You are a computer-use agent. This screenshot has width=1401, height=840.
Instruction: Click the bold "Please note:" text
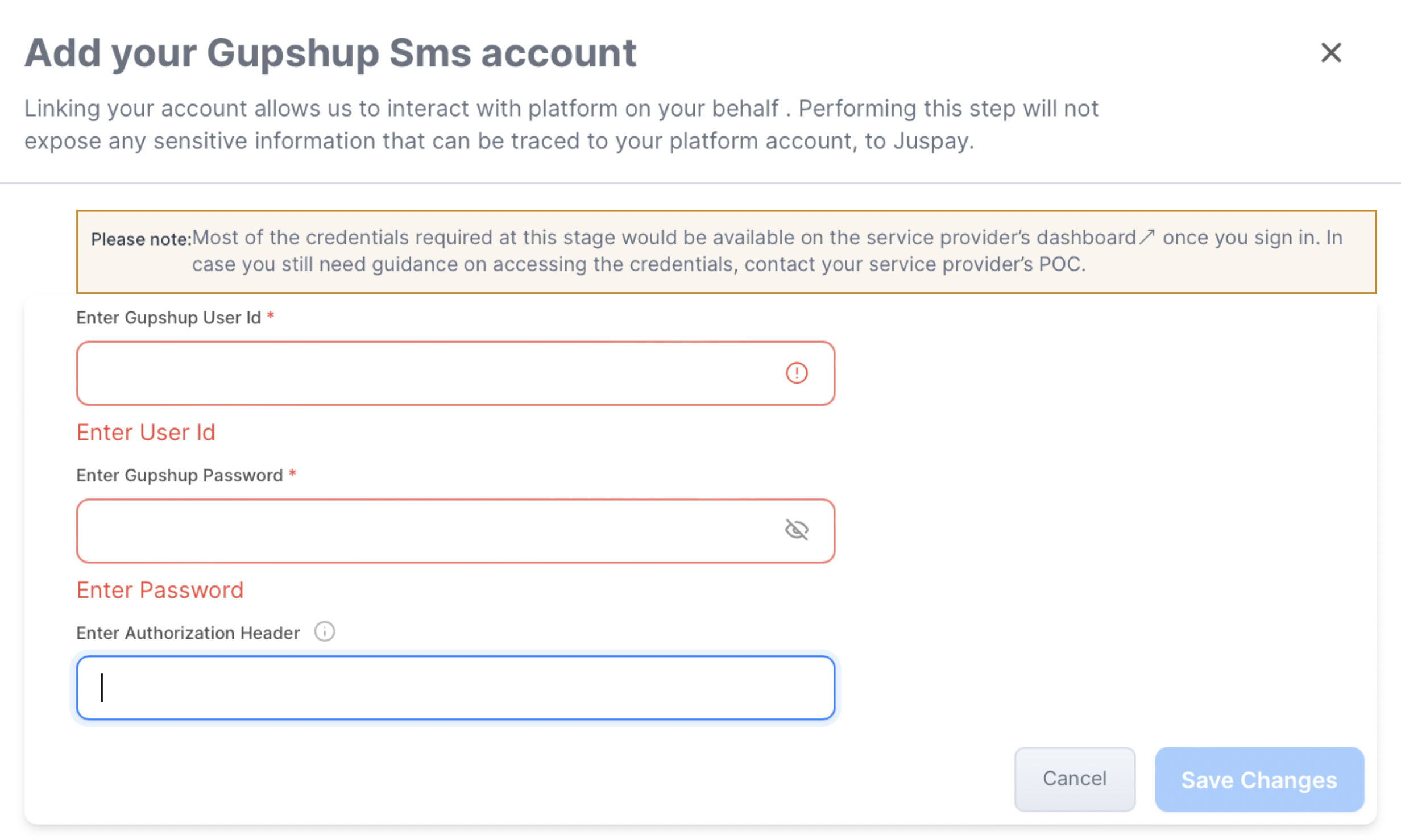pyautogui.click(x=140, y=239)
